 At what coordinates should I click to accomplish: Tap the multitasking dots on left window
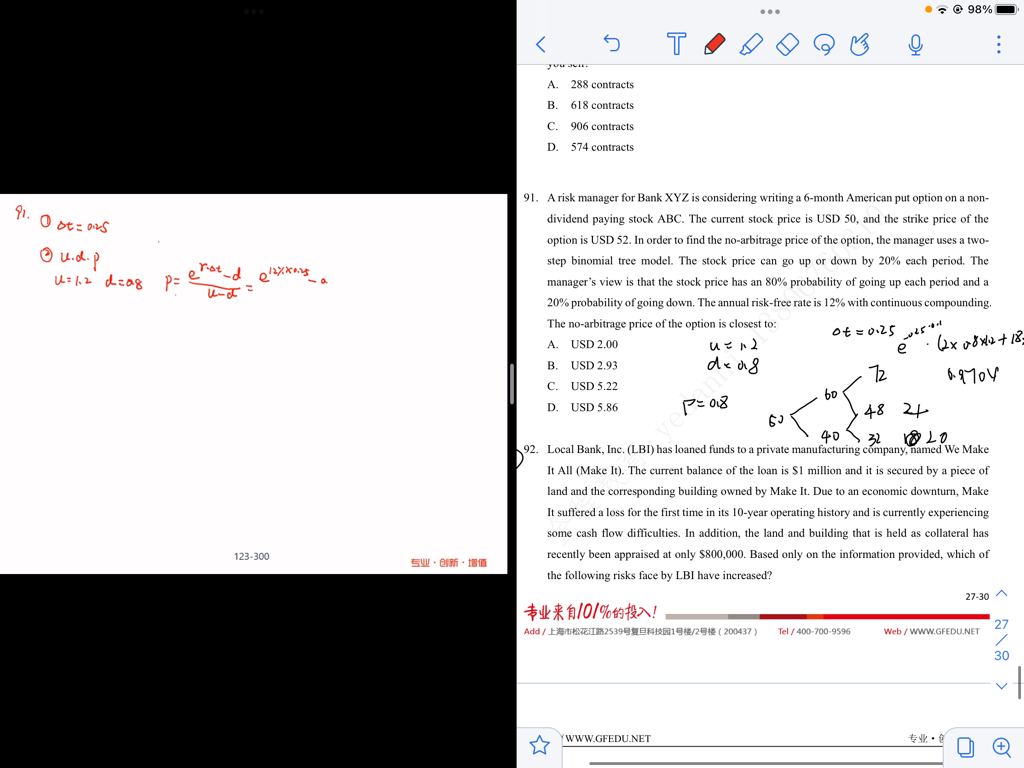(254, 12)
